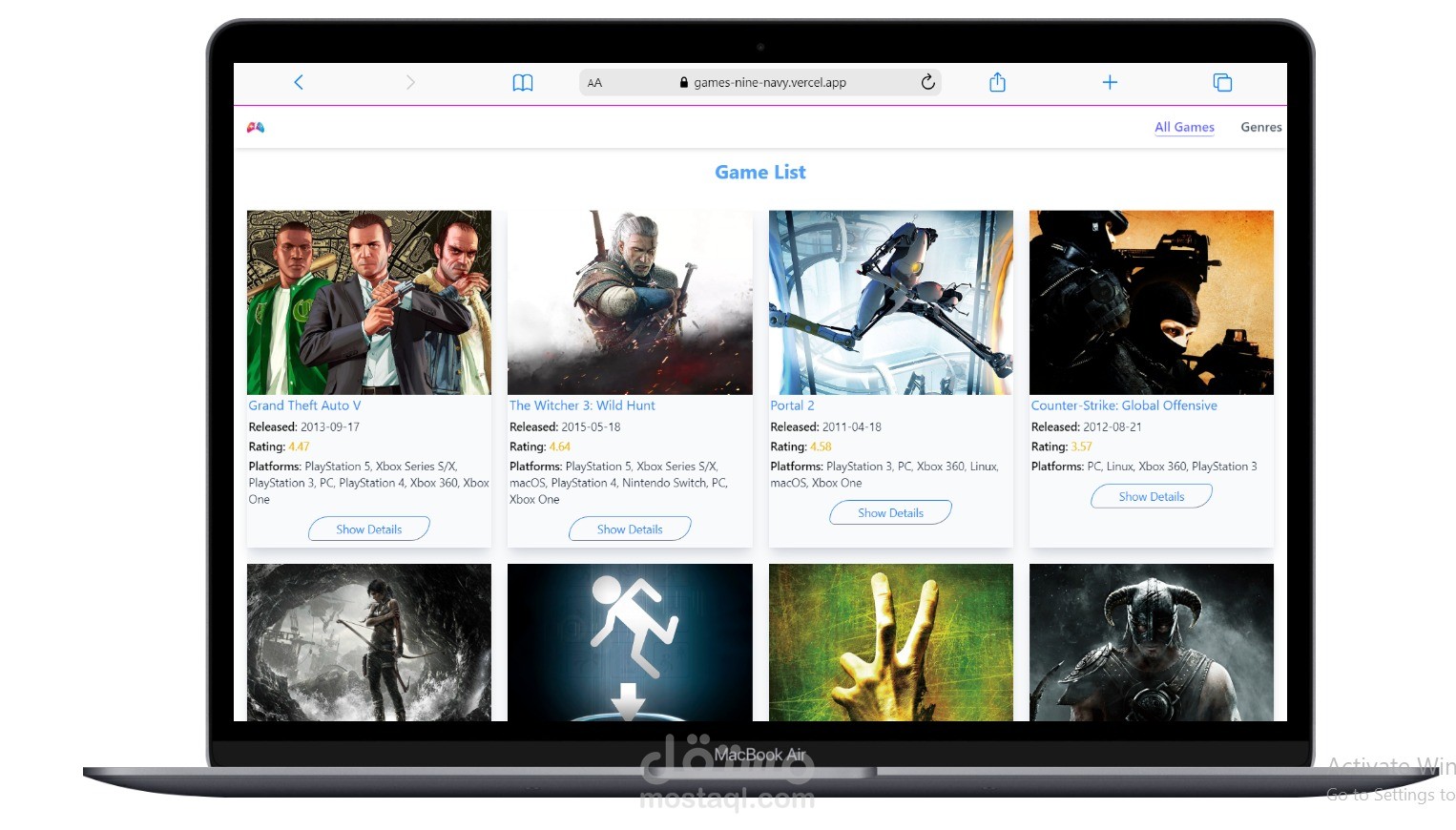Click the browser forward arrow
This screenshot has width=1456, height=830.
pos(410,82)
